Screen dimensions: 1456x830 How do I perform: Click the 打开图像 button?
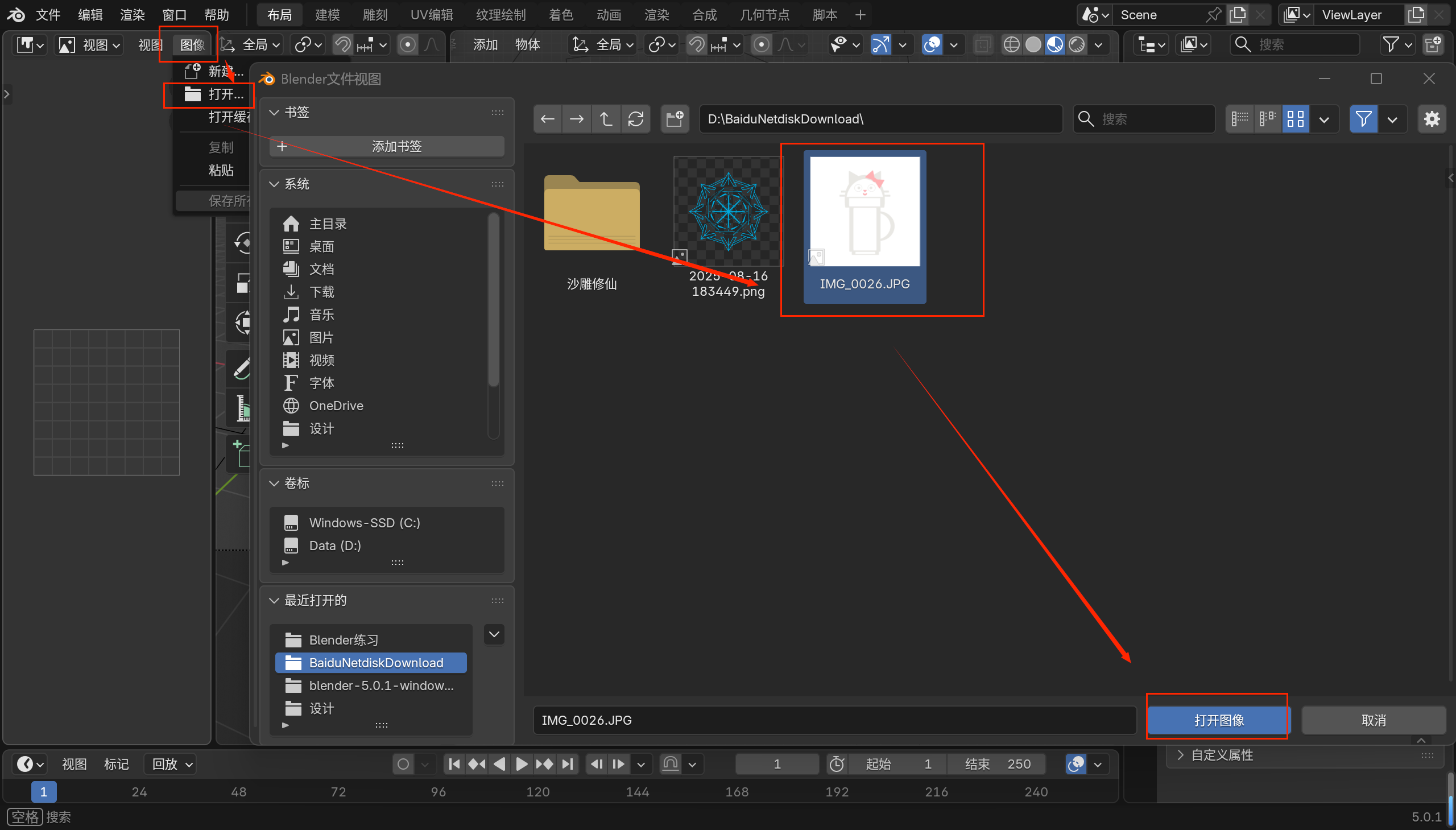pyautogui.click(x=1218, y=720)
